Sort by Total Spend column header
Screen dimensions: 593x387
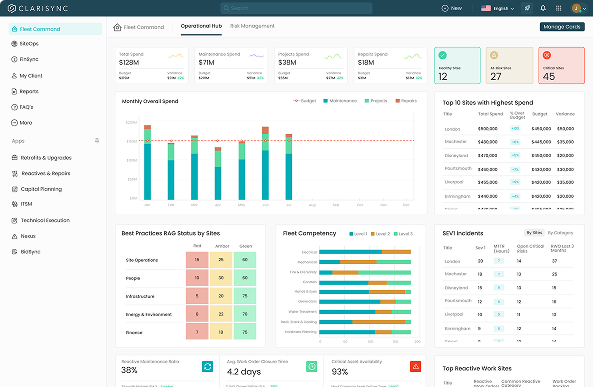click(x=491, y=114)
